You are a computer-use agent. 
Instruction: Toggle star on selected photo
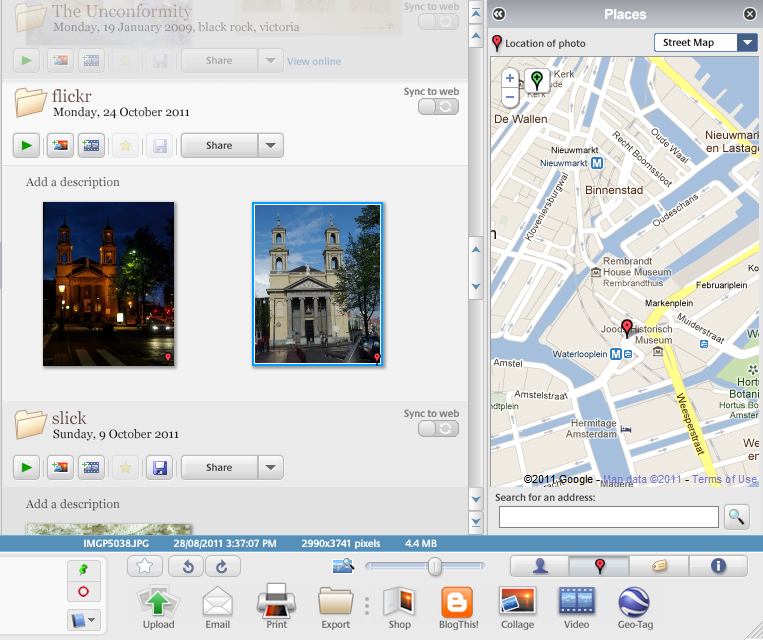tap(145, 566)
